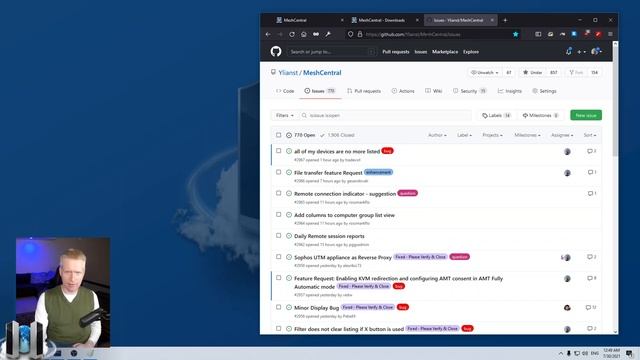Toggle the blue bookmark star in address bar
This screenshot has width=640, height=360.
516,34
